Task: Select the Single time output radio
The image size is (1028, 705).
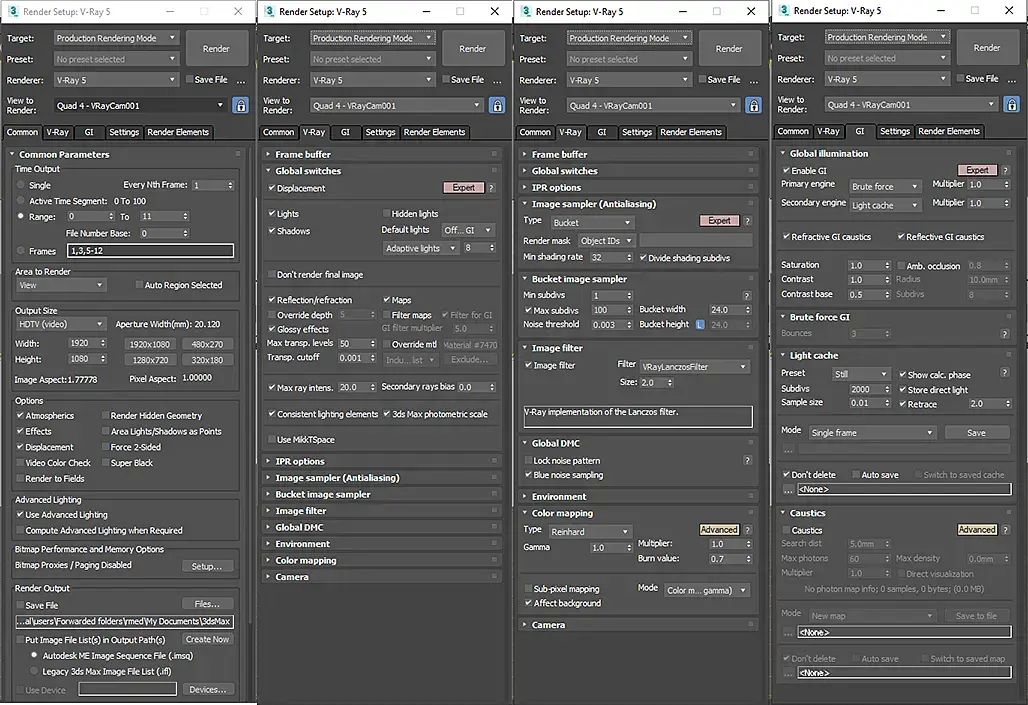Action: coord(21,186)
